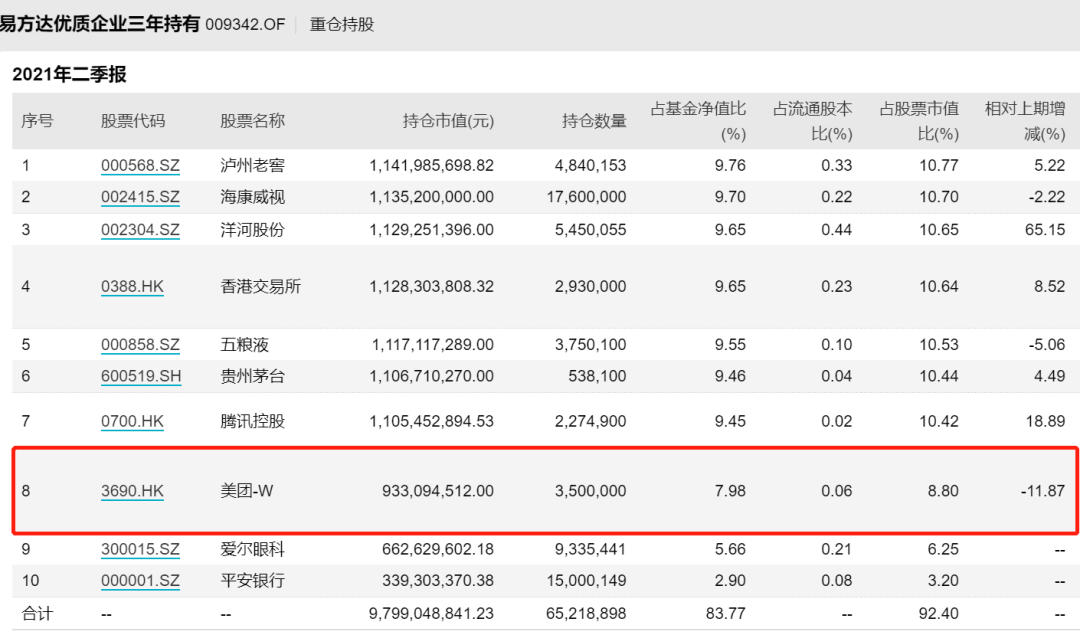
Task: Click holding quantity 2,930,000
Action: click(x=591, y=287)
